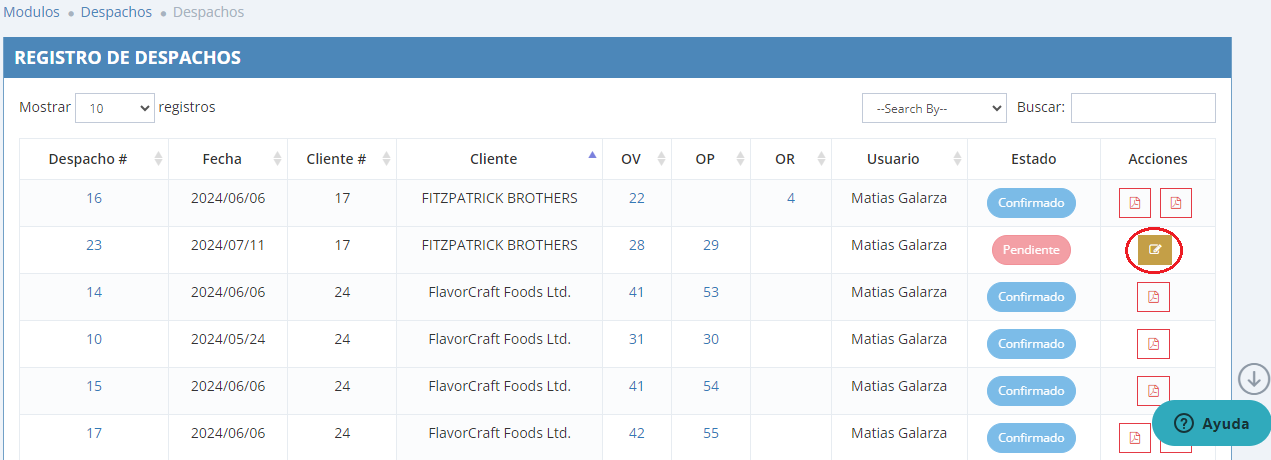Open the Ayuda help button
The image size is (1271, 460).
pyautogui.click(x=1211, y=423)
